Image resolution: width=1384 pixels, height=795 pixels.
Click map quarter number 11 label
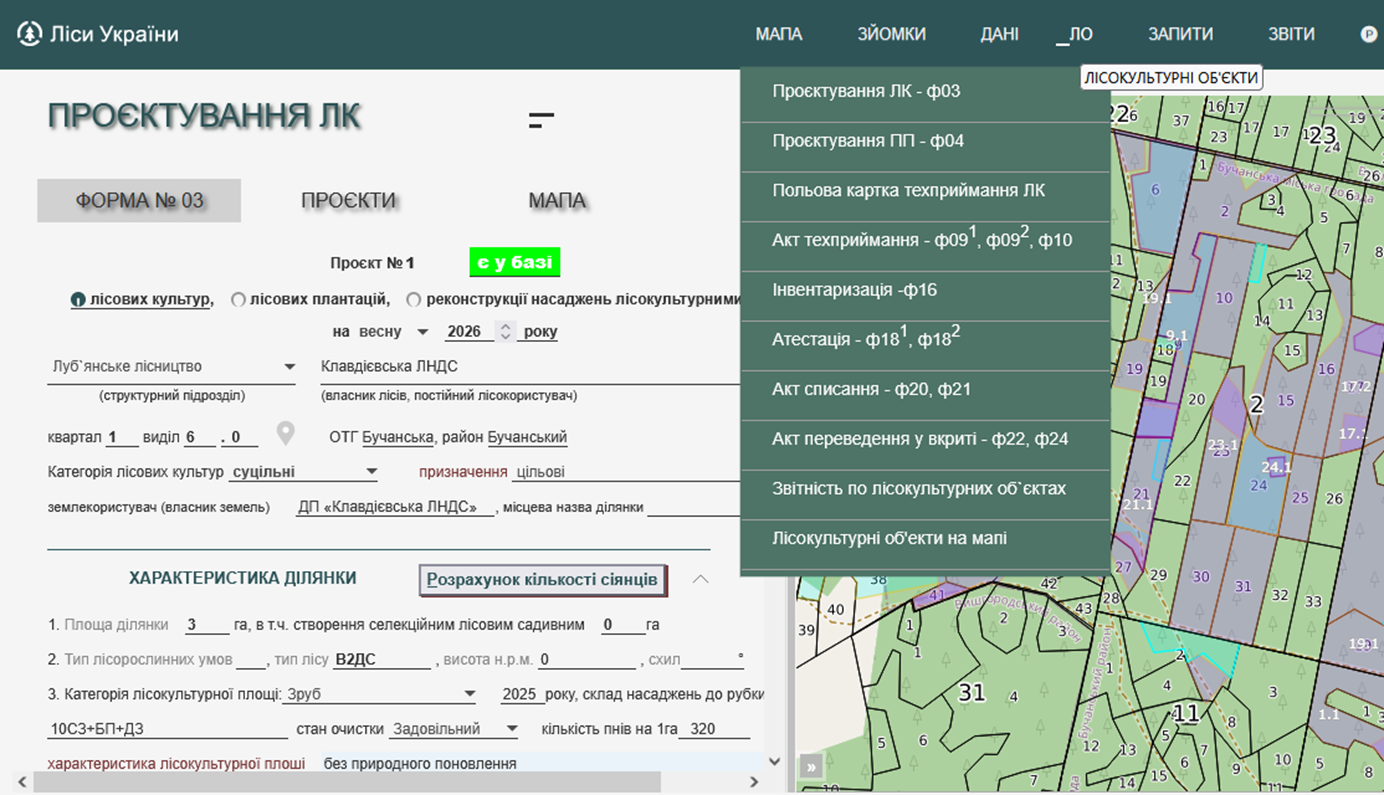coord(1185,714)
